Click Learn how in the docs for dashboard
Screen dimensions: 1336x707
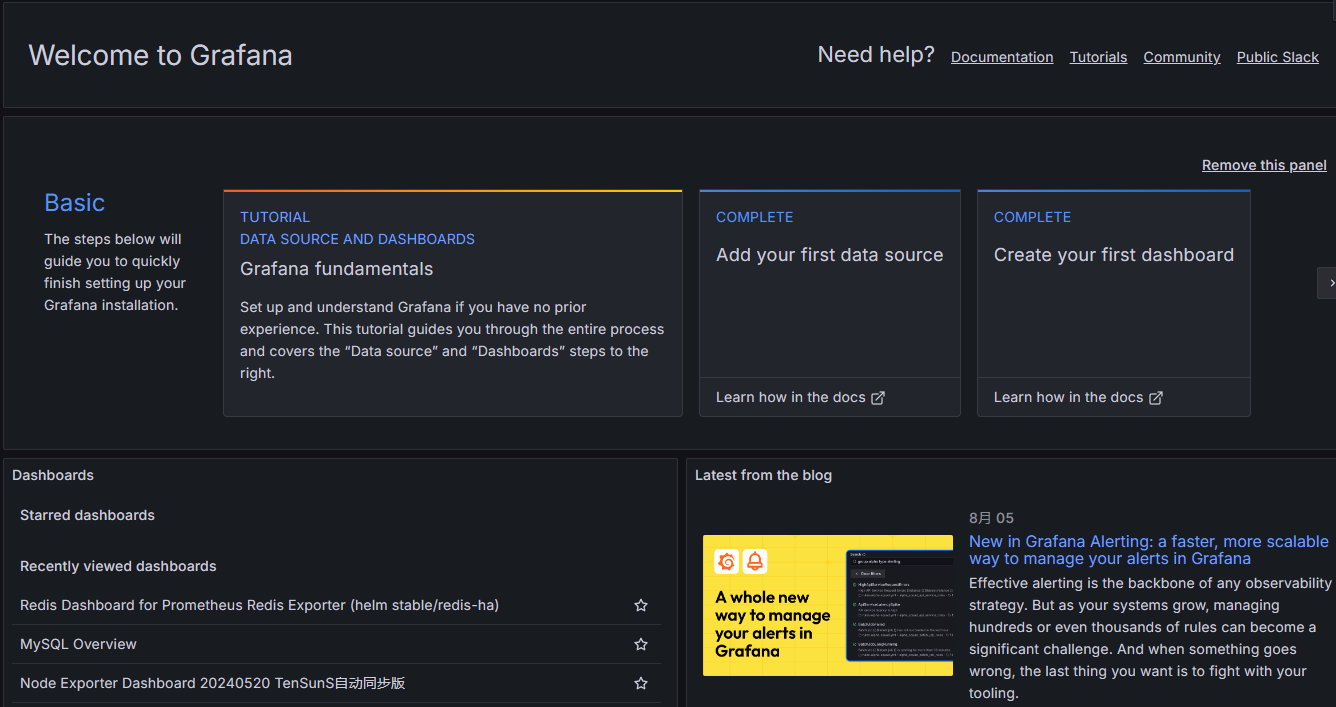1078,397
